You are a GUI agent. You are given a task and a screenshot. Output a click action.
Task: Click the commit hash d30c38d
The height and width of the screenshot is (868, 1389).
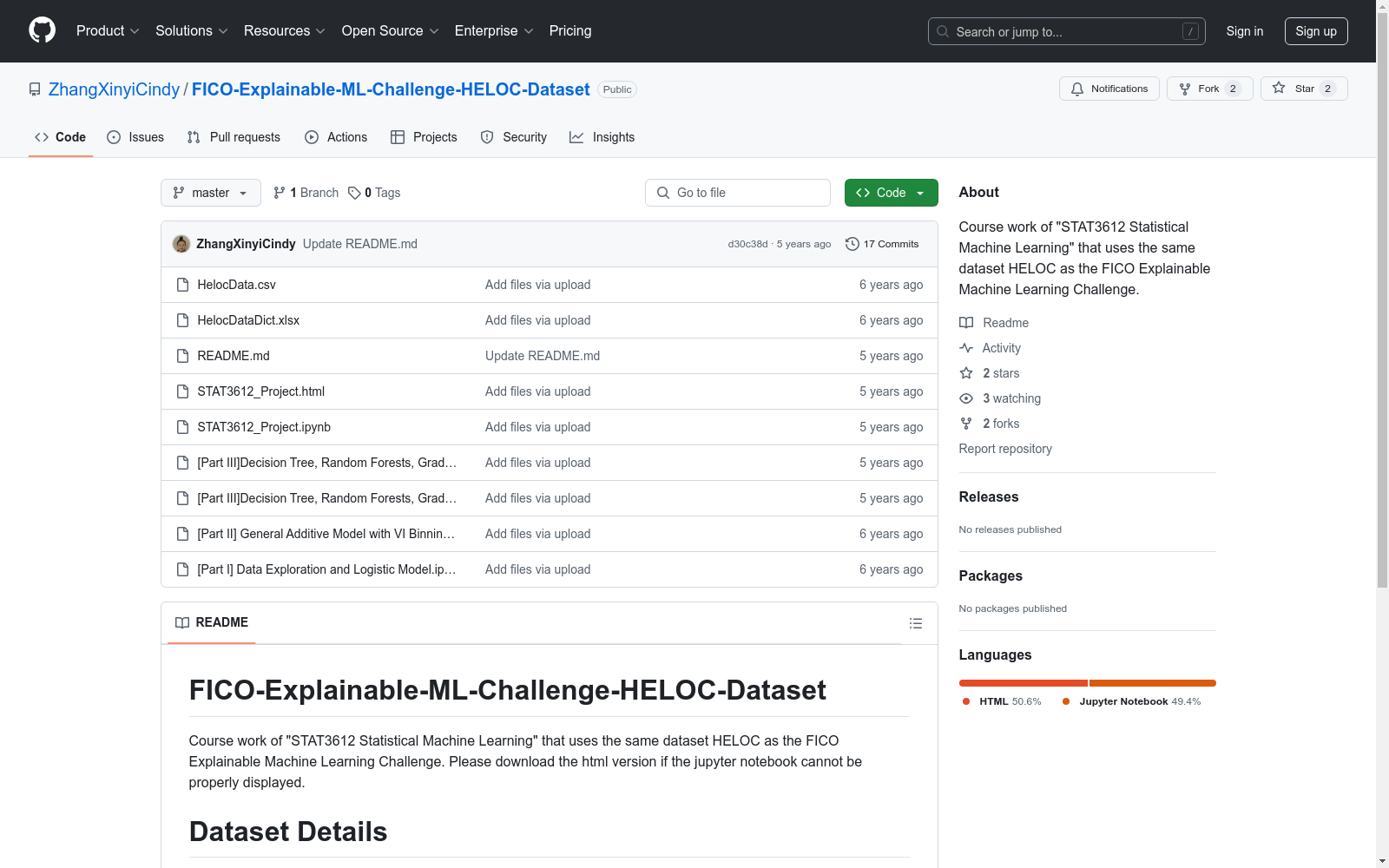(747, 244)
